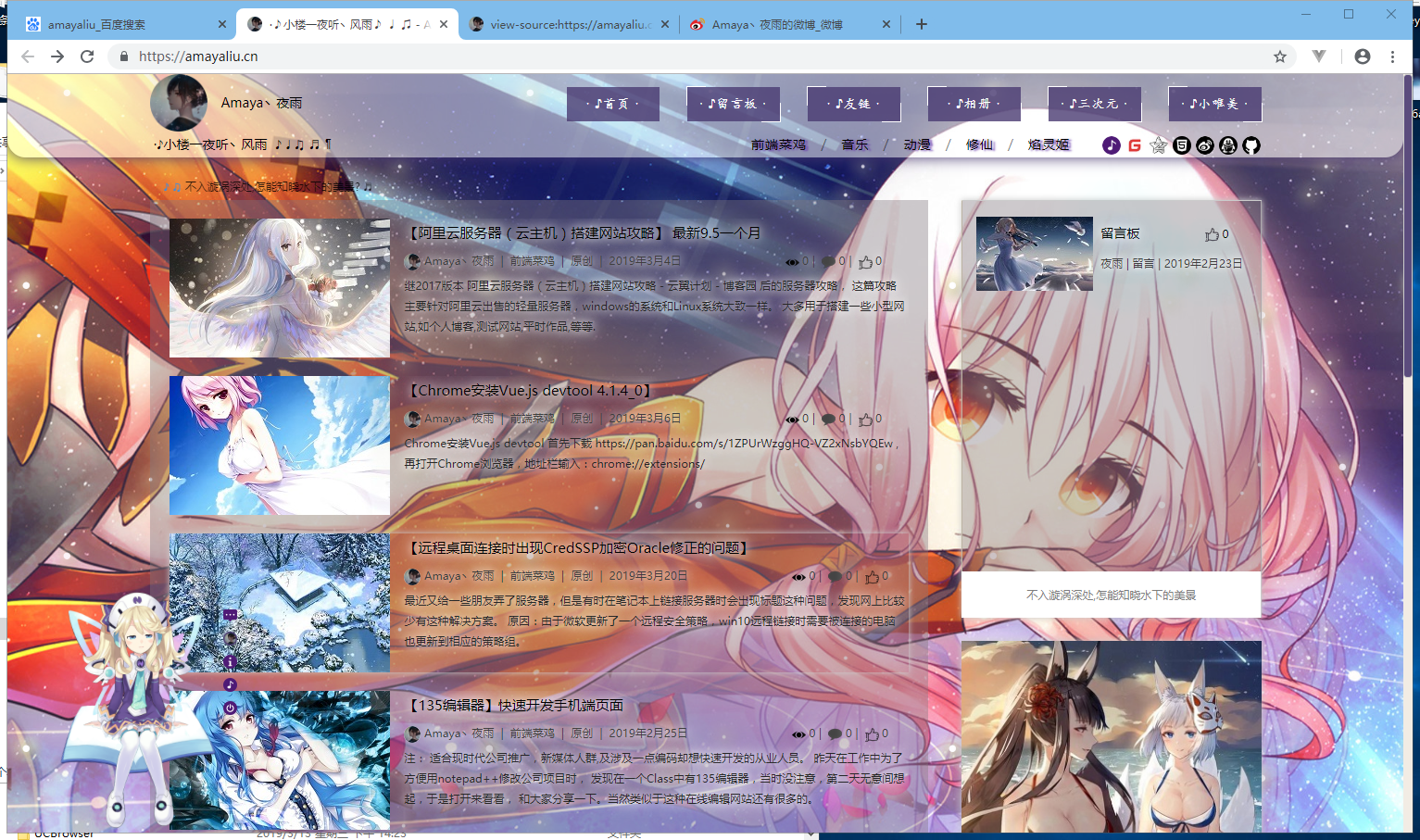Open the ♪小啡美 navigation button

(x=1215, y=104)
